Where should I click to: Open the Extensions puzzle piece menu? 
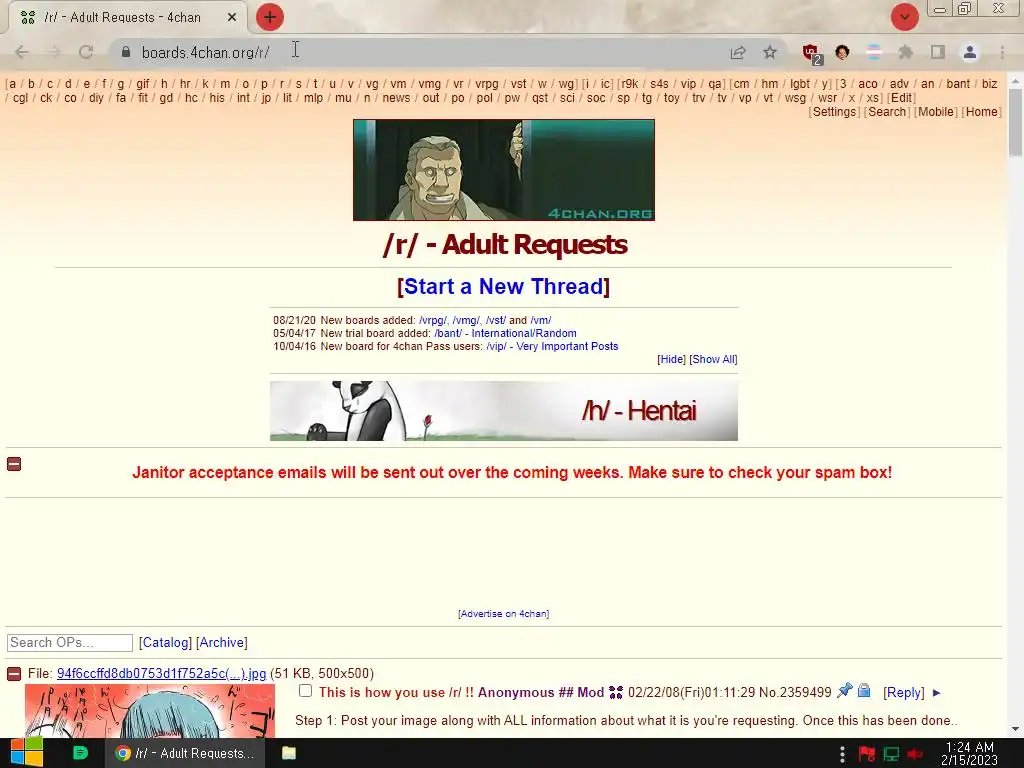tap(906, 52)
